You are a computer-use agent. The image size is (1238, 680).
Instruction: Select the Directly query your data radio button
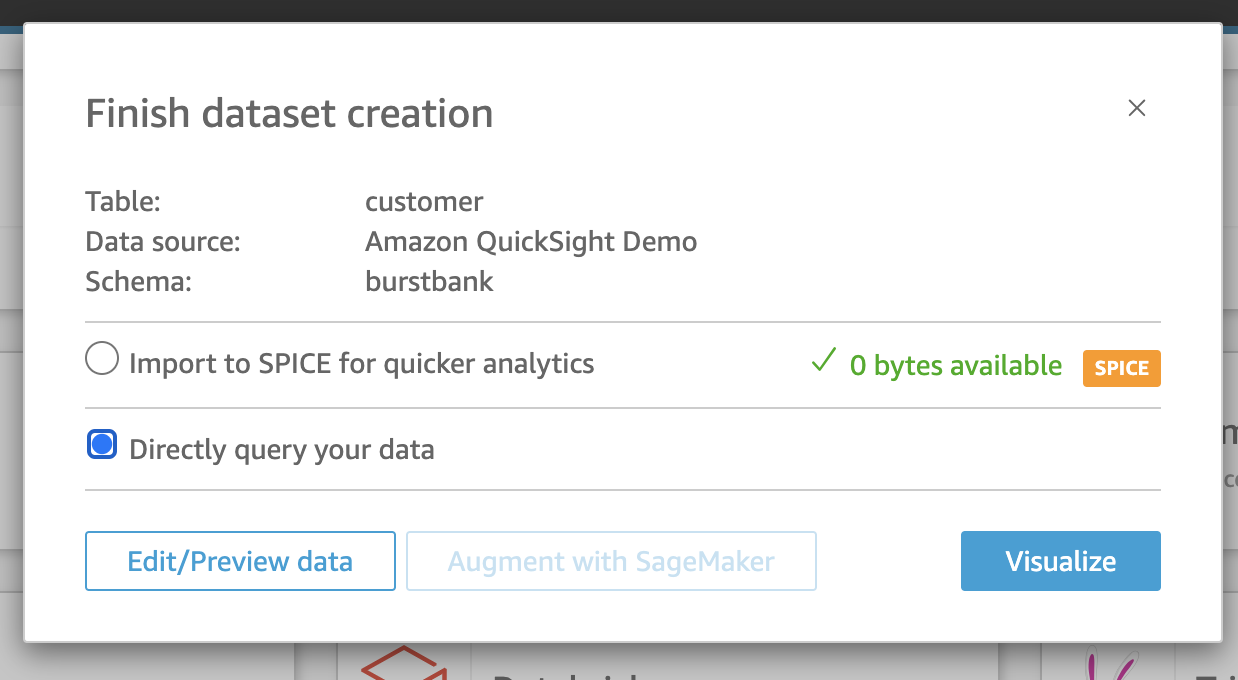click(x=102, y=444)
